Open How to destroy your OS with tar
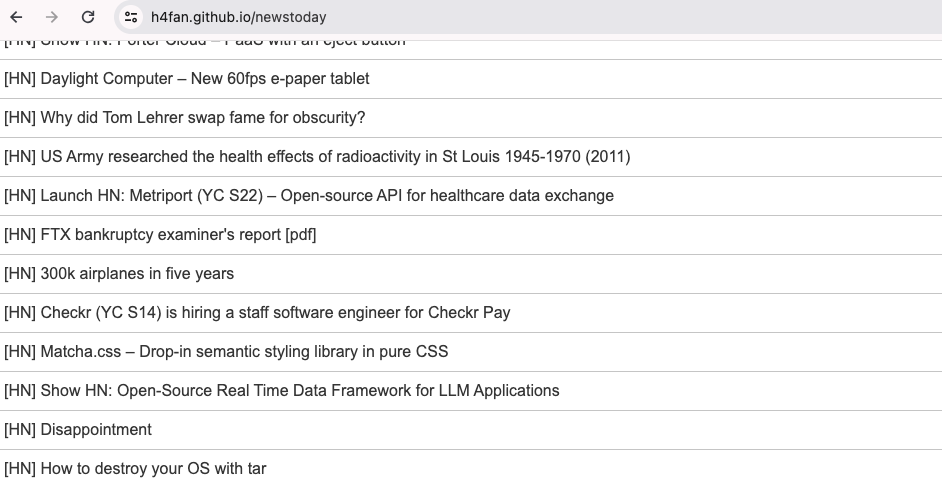The image size is (942, 488). click(x=153, y=468)
